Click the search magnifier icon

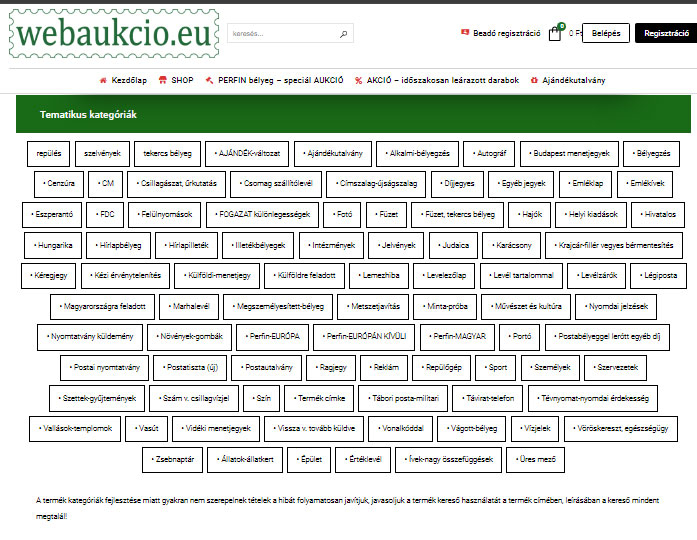coord(343,34)
